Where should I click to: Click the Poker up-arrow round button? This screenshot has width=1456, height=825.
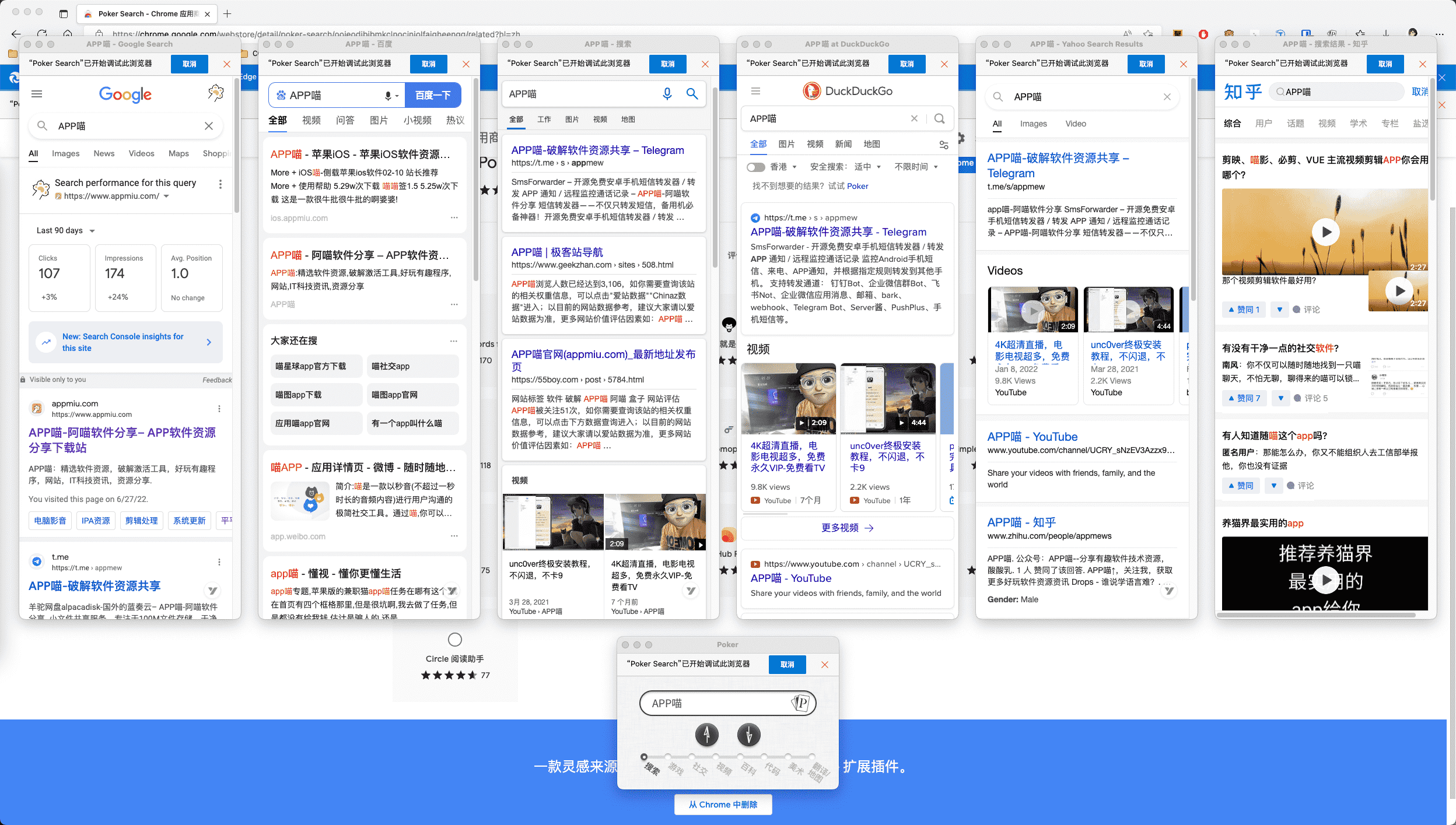[x=706, y=735]
